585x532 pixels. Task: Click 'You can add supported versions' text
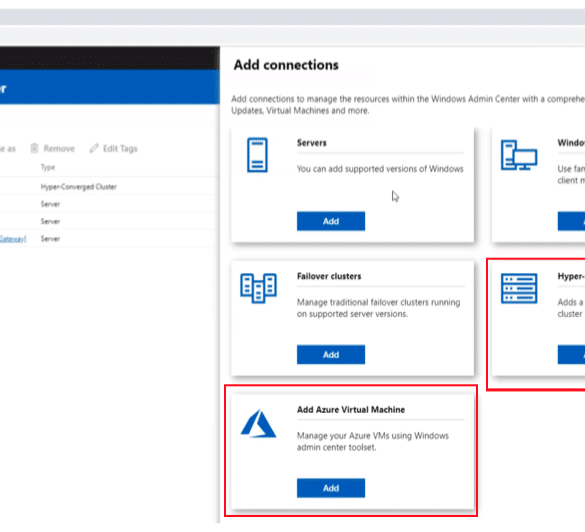coord(380,169)
